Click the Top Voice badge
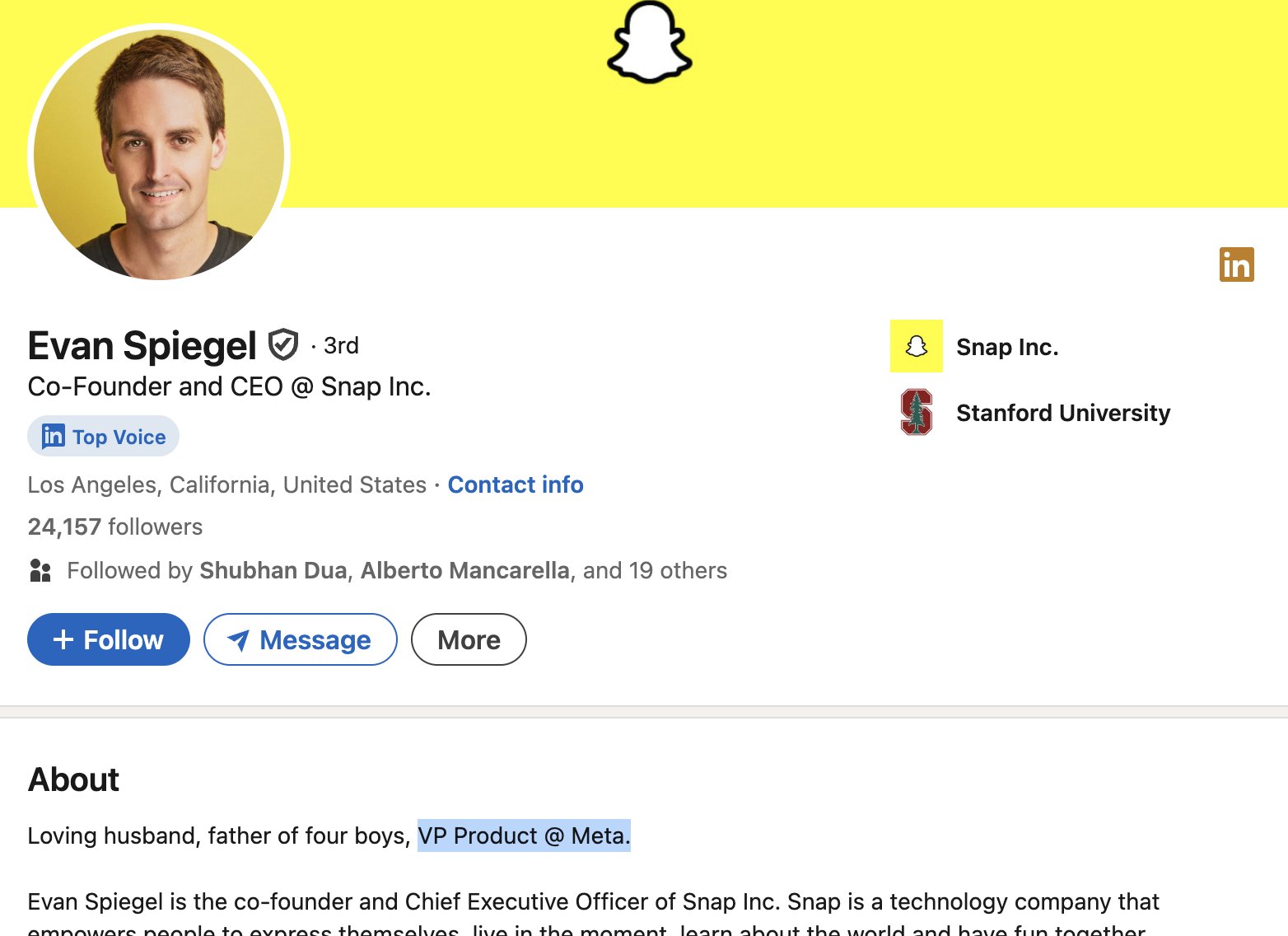Screen dimensions: 1288x936 pyautogui.click(x=104, y=437)
